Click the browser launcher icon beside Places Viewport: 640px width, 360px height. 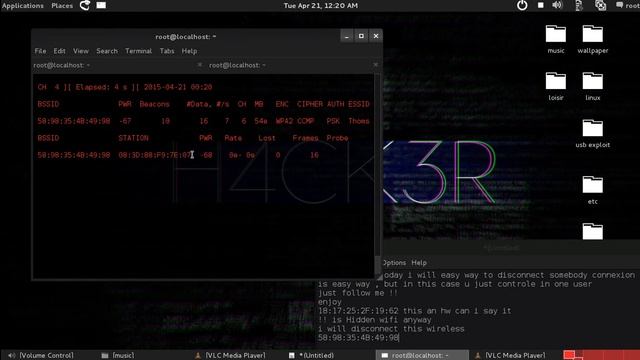pyautogui.click(x=85, y=5)
